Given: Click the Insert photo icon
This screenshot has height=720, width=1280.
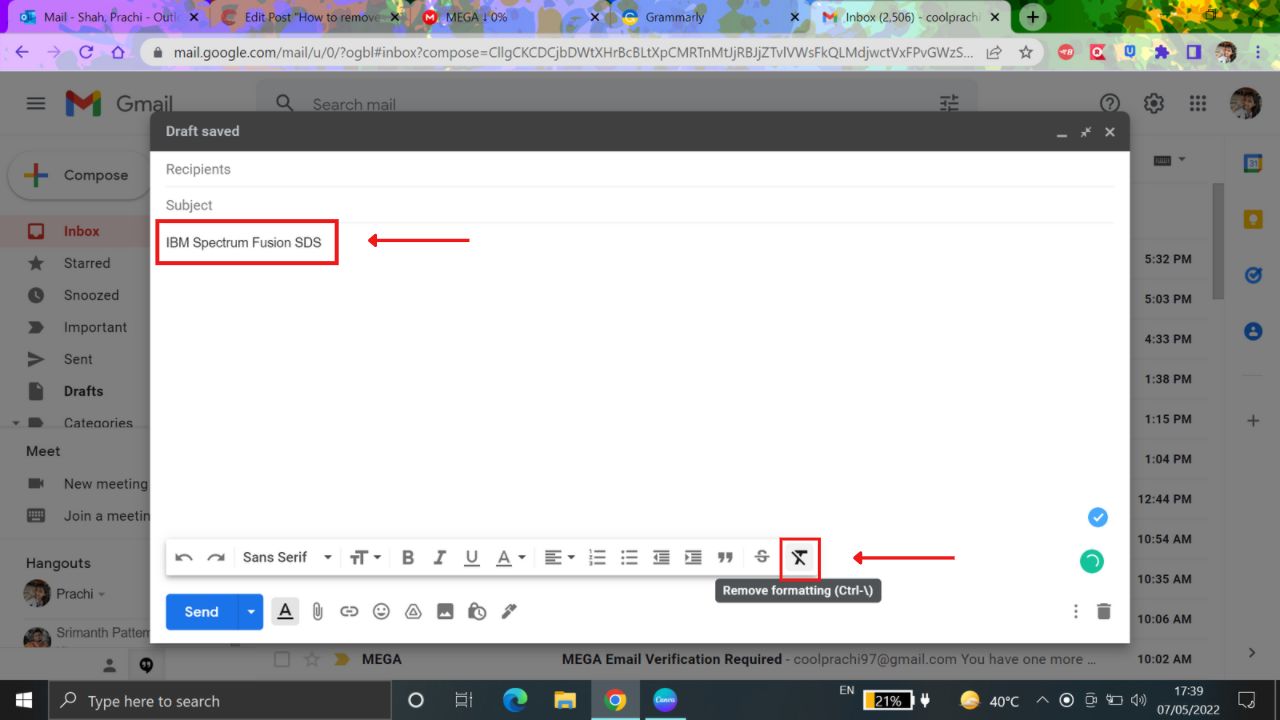Looking at the screenshot, I should 445,611.
